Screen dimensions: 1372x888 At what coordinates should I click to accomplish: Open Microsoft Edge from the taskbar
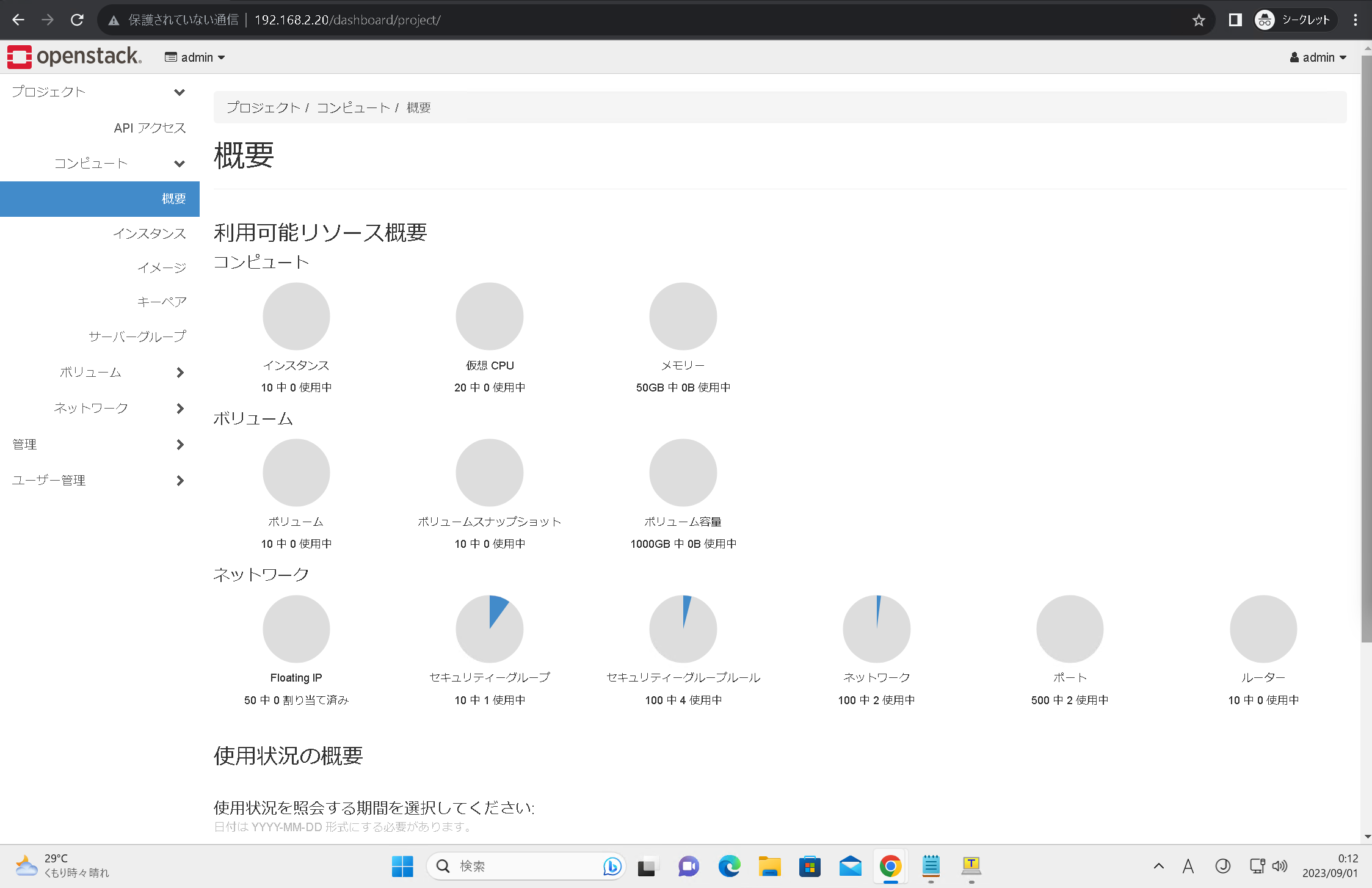pos(729,866)
